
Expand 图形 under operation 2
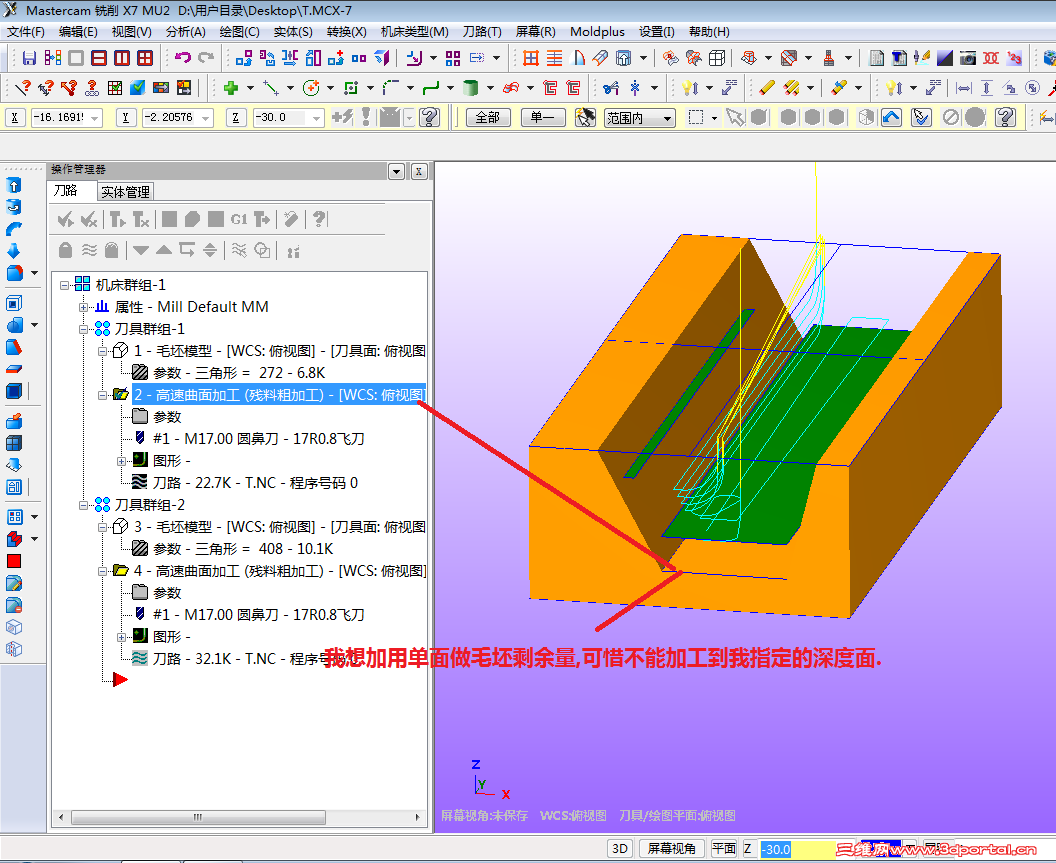[x=121, y=461]
